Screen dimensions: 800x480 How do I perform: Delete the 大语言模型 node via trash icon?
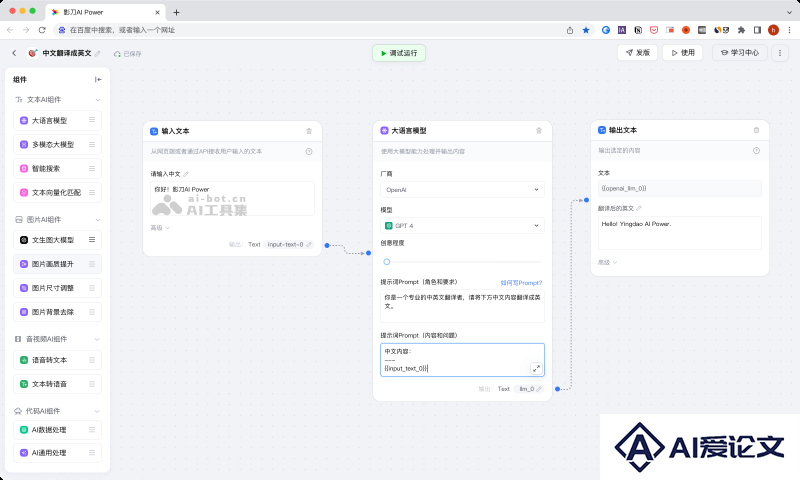(539, 131)
